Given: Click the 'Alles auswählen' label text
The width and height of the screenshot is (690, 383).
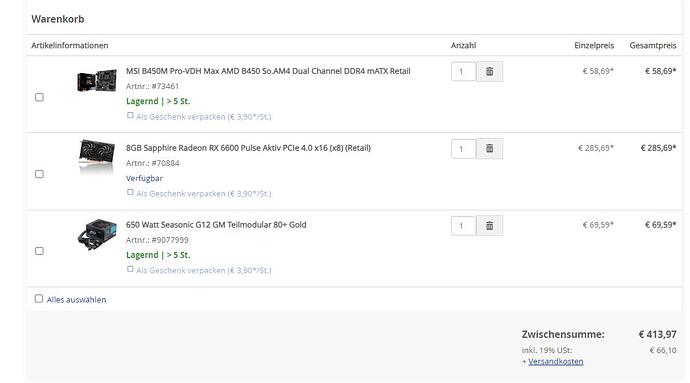Looking at the screenshot, I should tap(77, 300).
